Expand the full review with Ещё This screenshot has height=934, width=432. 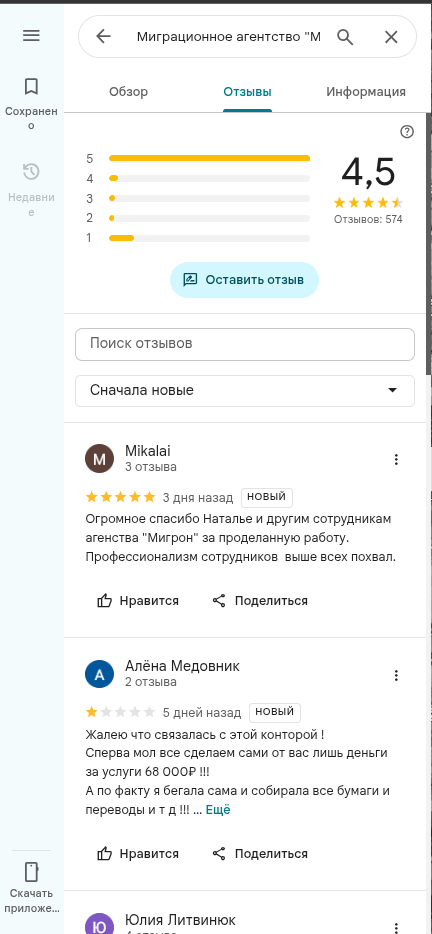(x=218, y=810)
